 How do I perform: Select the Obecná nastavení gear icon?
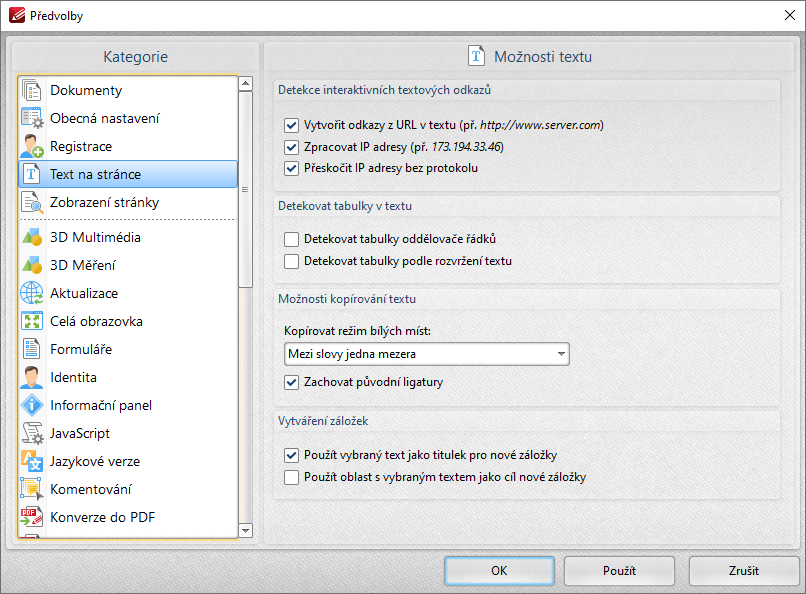coord(32,118)
